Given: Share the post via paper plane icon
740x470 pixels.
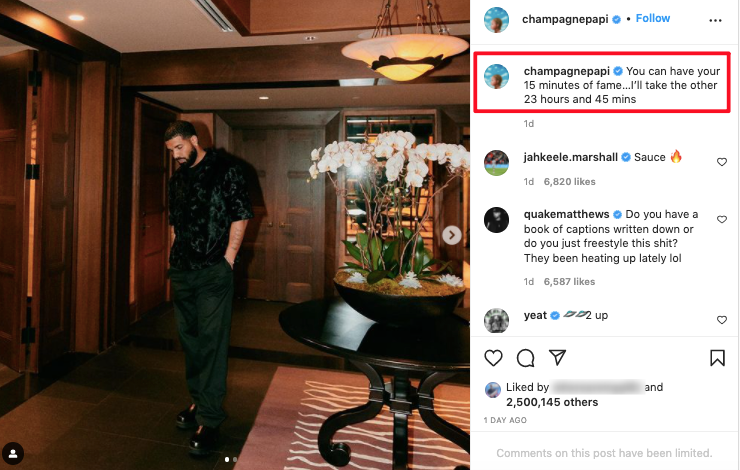Looking at the screenshot, I should pyautogui.click(x=558, y=357).
